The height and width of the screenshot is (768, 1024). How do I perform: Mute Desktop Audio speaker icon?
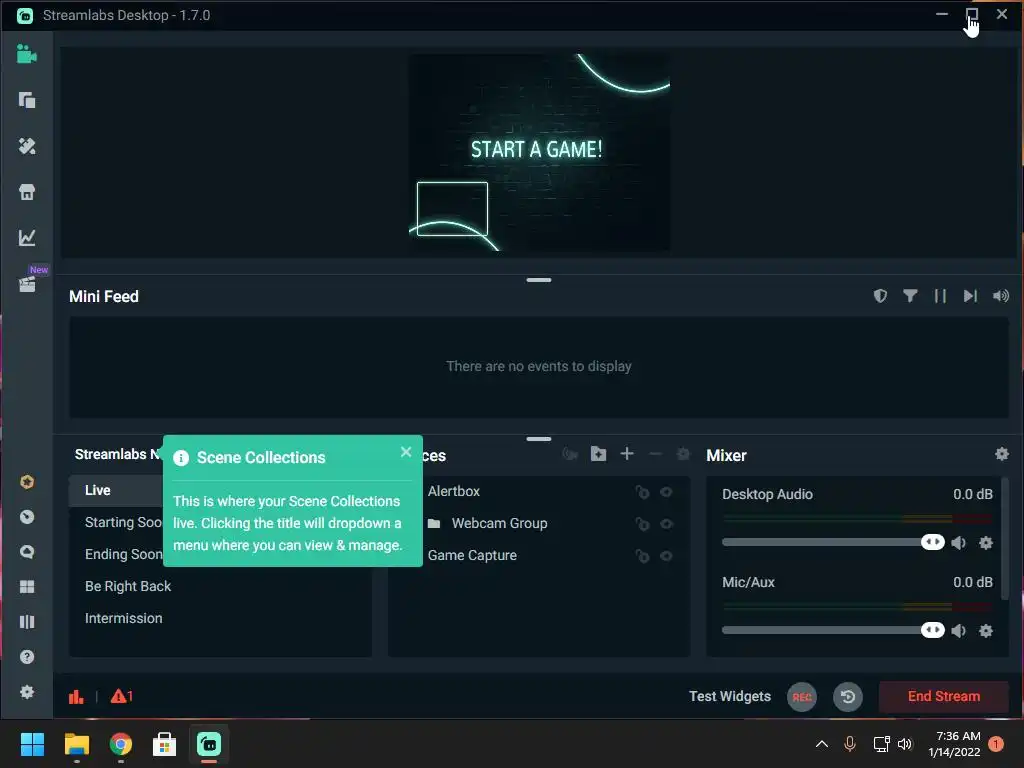pos(958,543)
